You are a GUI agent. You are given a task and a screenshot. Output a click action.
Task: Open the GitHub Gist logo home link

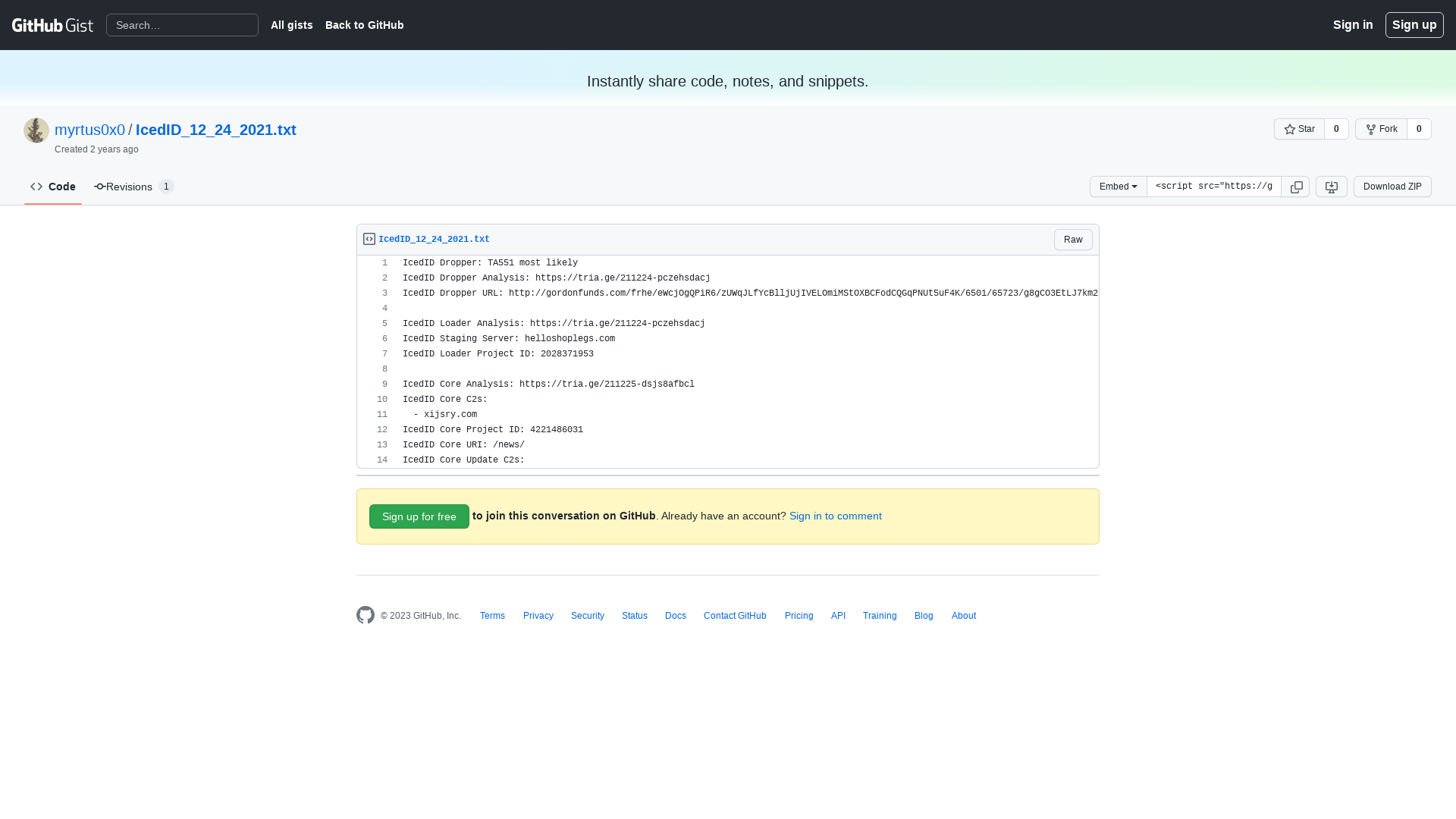[x=52, y=25]
